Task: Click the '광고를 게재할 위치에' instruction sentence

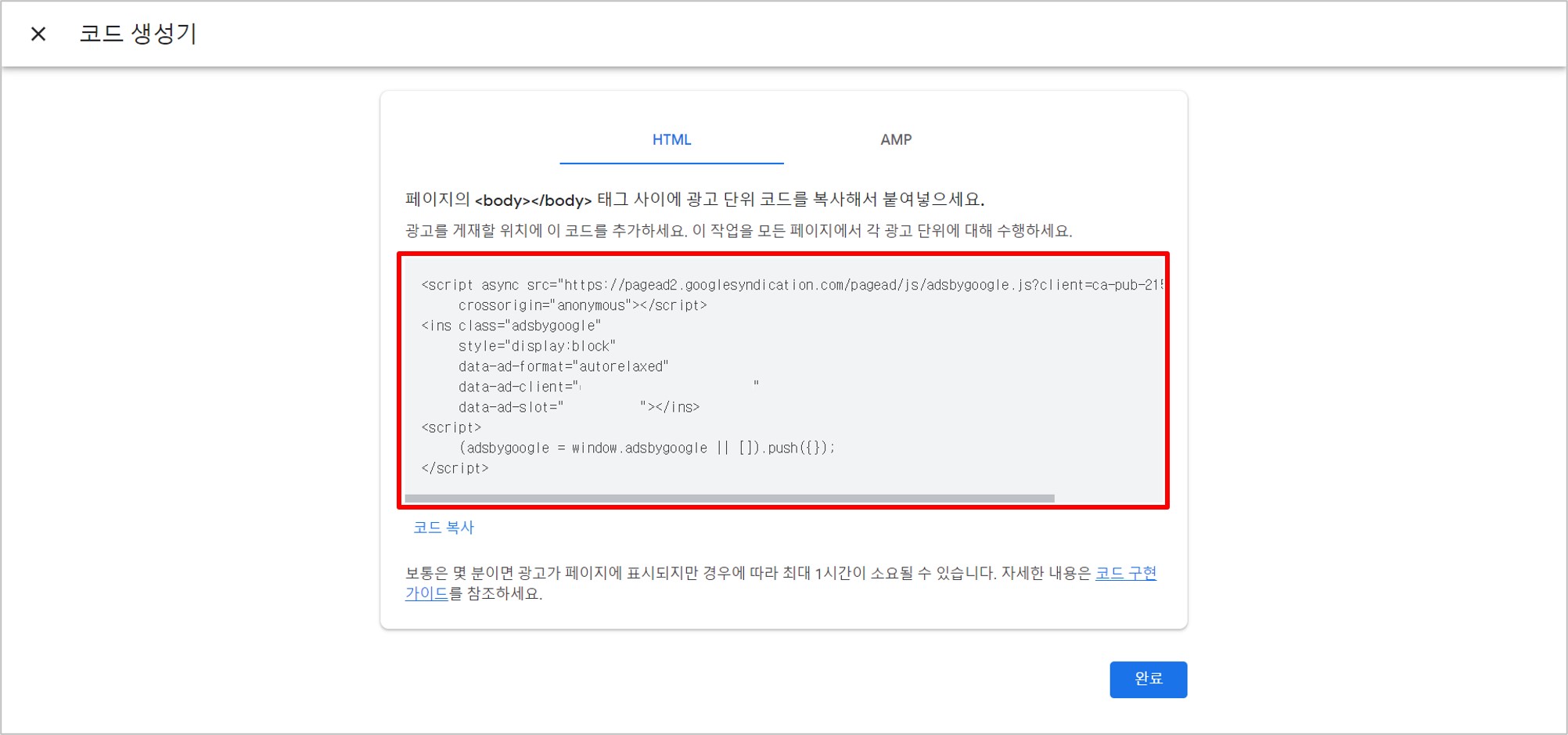Action: pos(739,231)
